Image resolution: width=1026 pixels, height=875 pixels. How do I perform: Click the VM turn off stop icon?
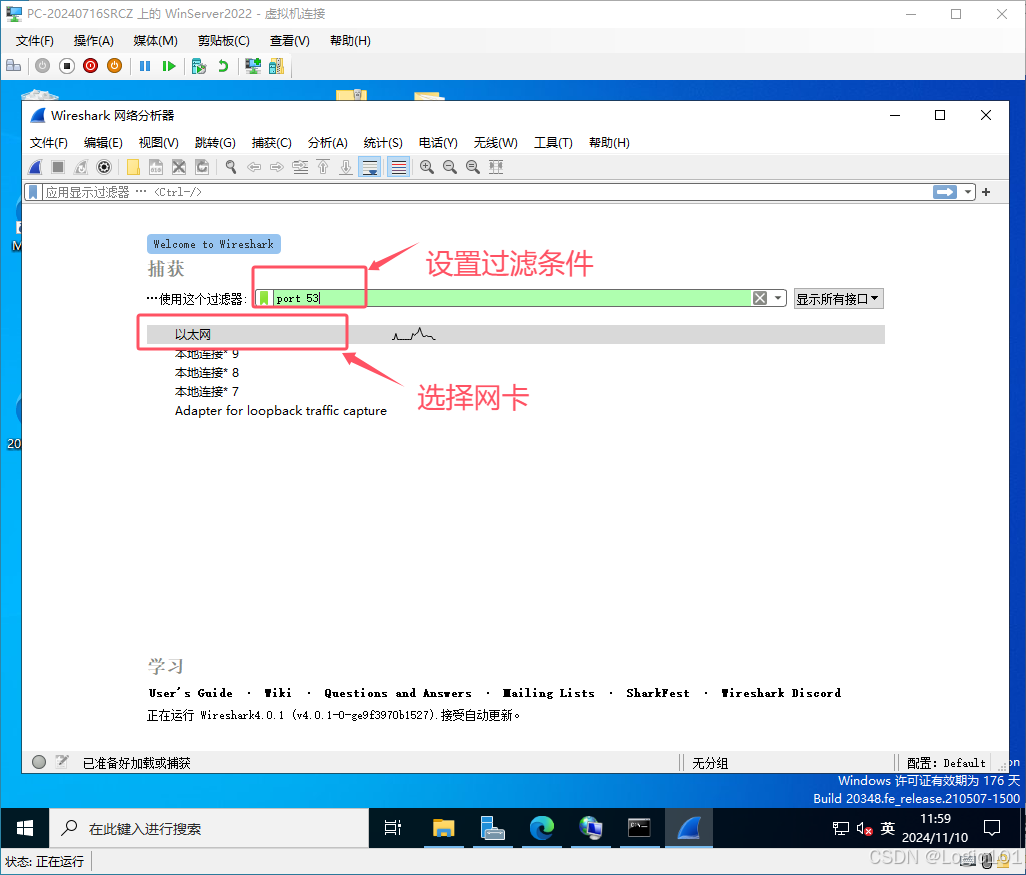pos(66,66)
